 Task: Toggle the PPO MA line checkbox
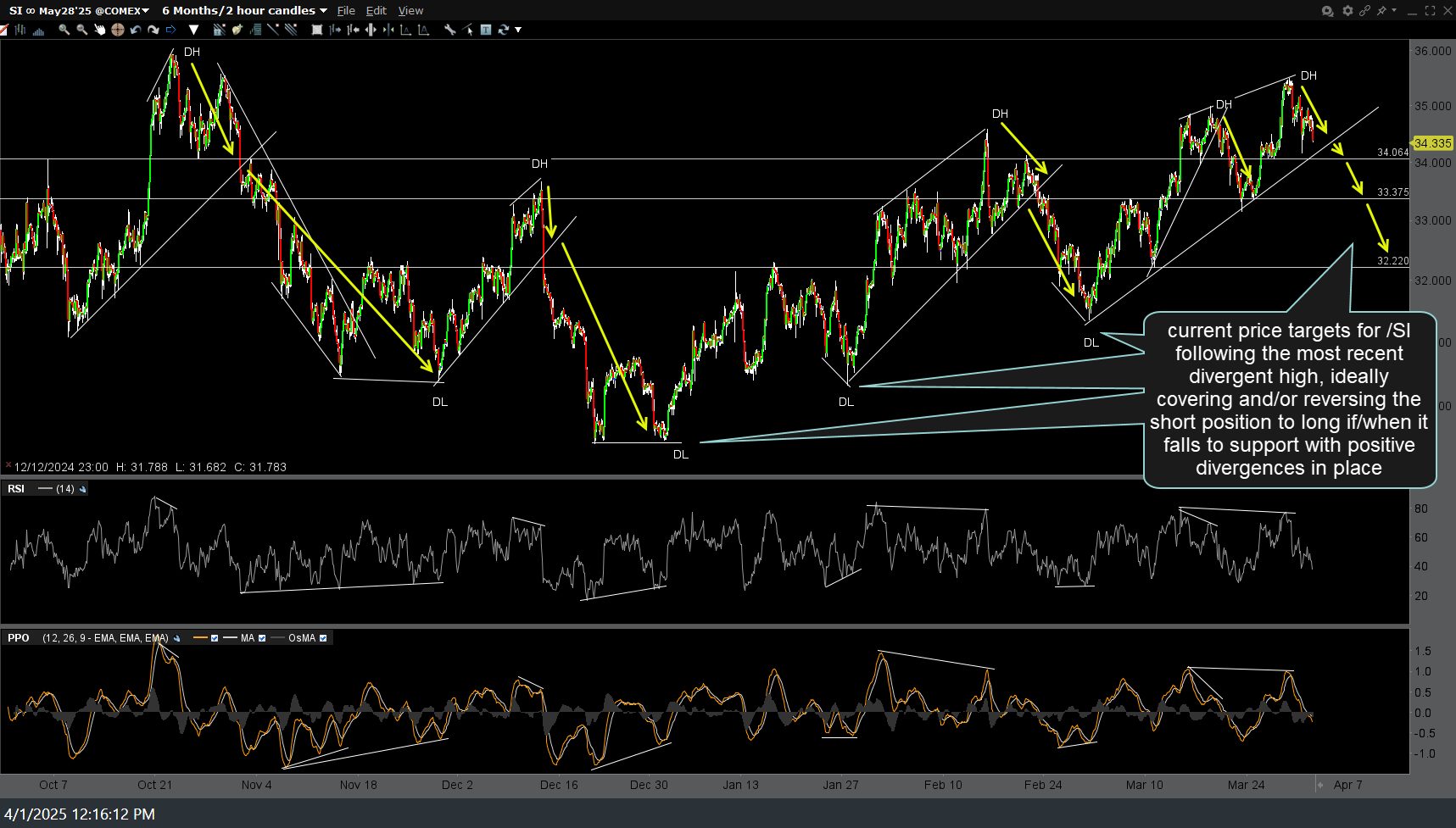pos(262,638)
